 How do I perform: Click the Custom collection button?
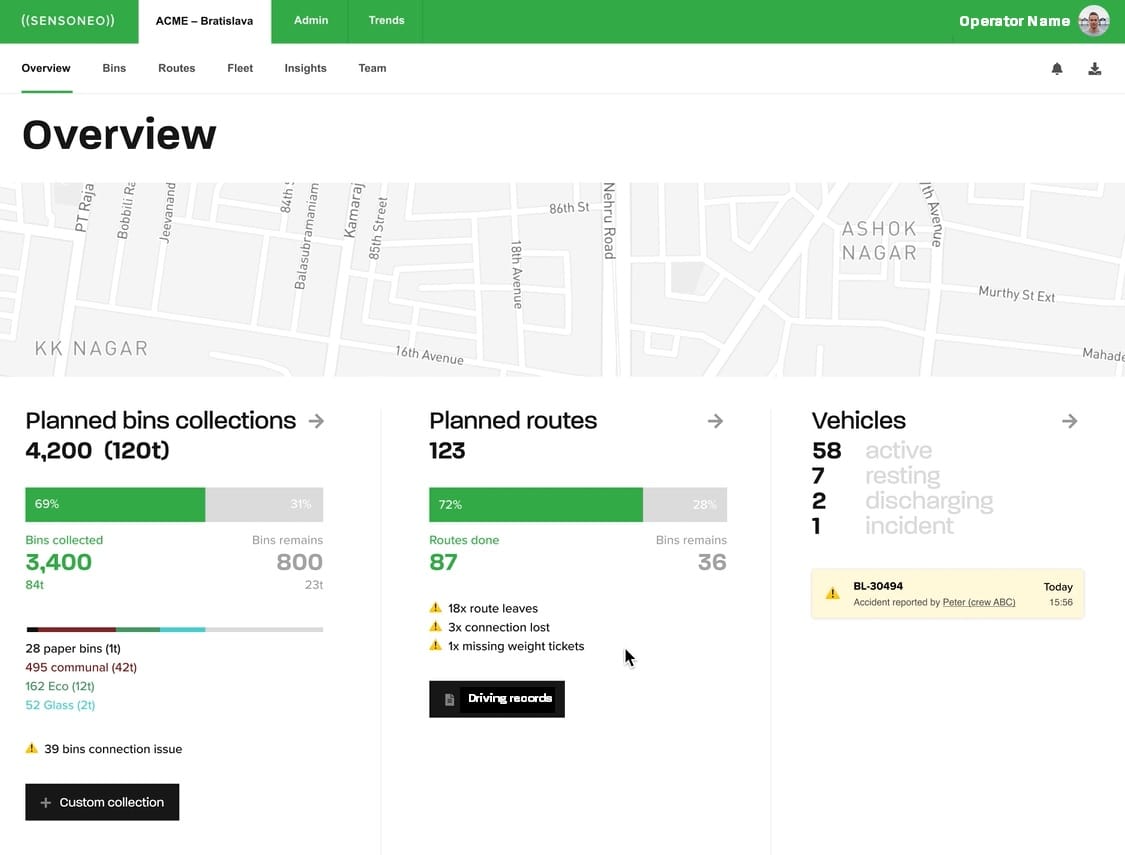102,802
